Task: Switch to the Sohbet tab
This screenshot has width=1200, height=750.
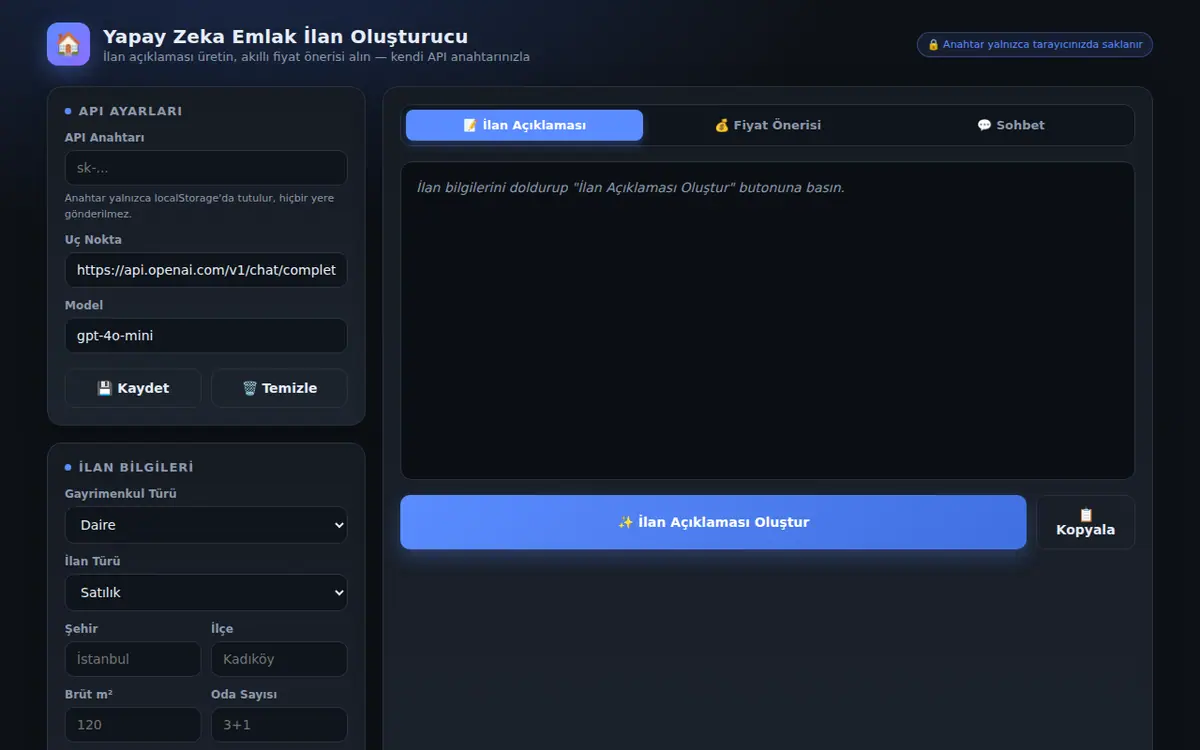Action: pyautogui.click(x=1011, y=125)
